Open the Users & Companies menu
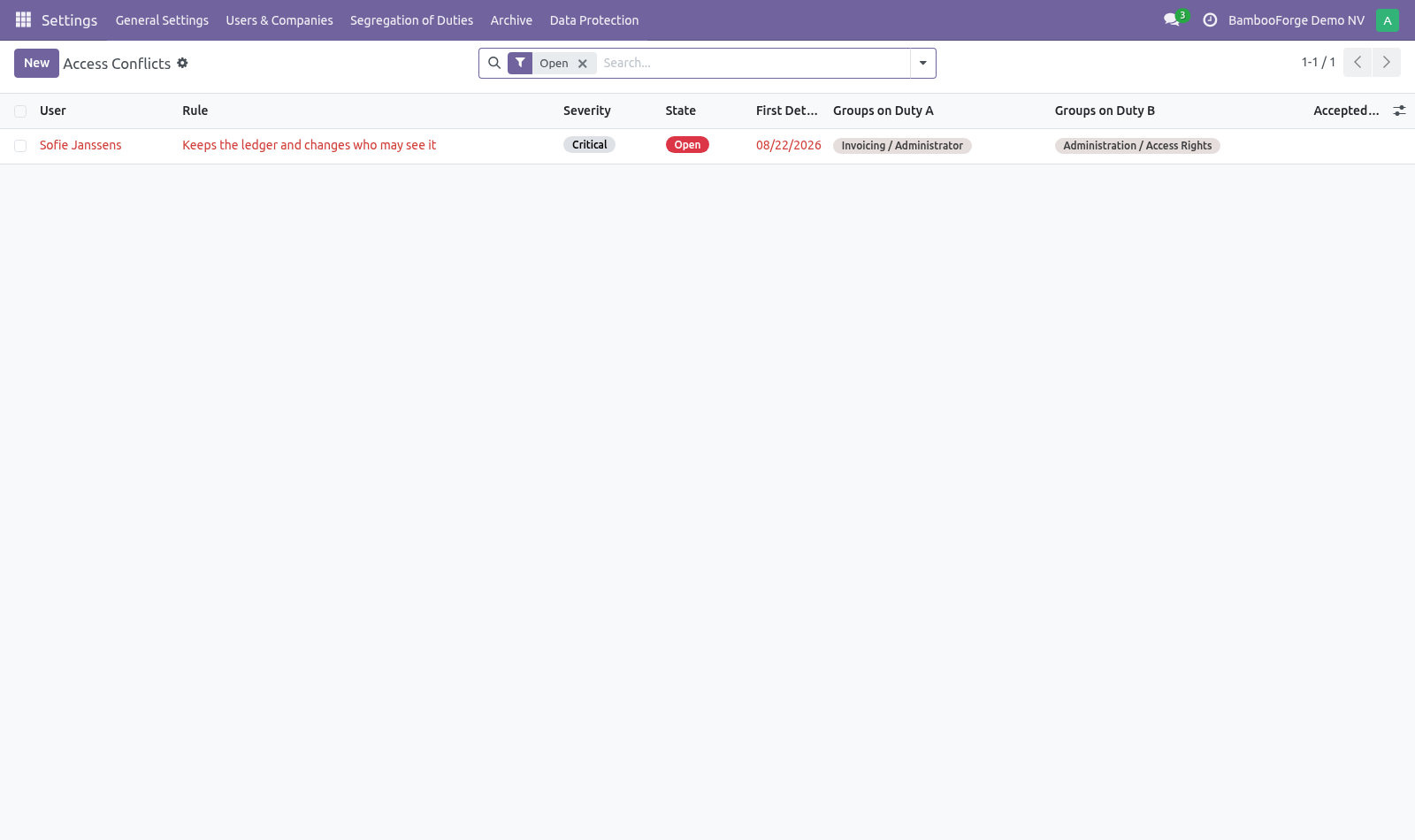Screen dimensions: 1415x840 pyautogui.click(x=279, y=20)
